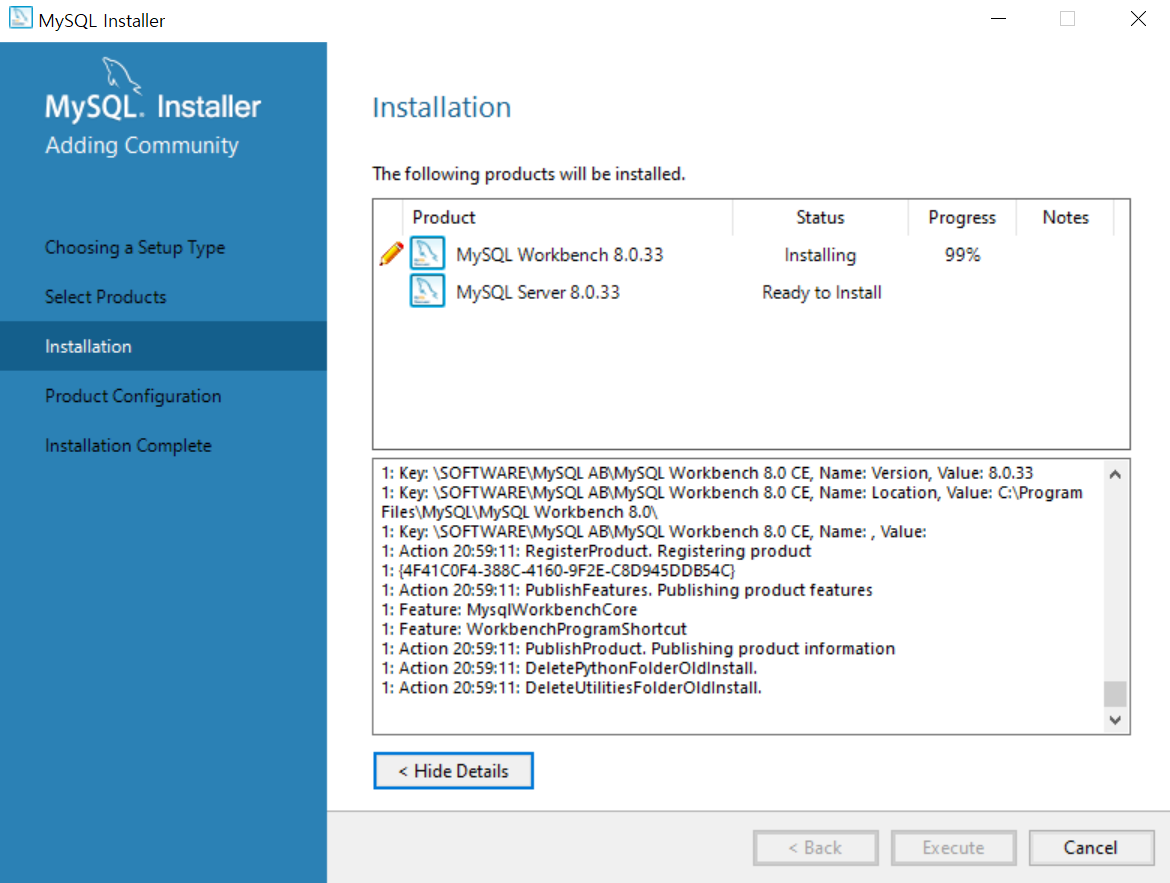Click the GUID {4F41C0F4-388C-4160-9F2E-C8D945DDB54C} log line
This screenshot has height=883, width=1170.
558,570
